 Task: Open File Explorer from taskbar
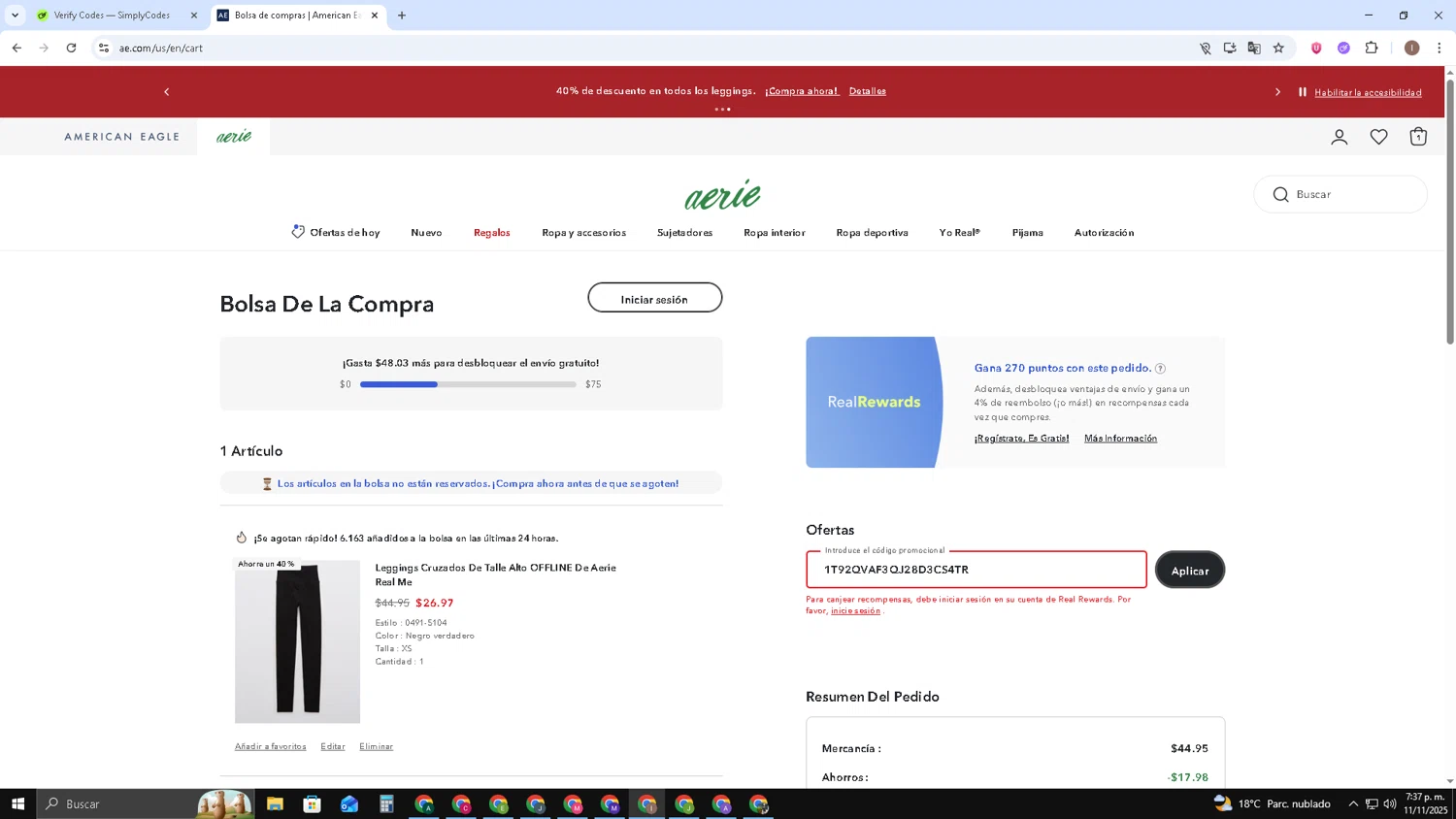tap(275, 803)
